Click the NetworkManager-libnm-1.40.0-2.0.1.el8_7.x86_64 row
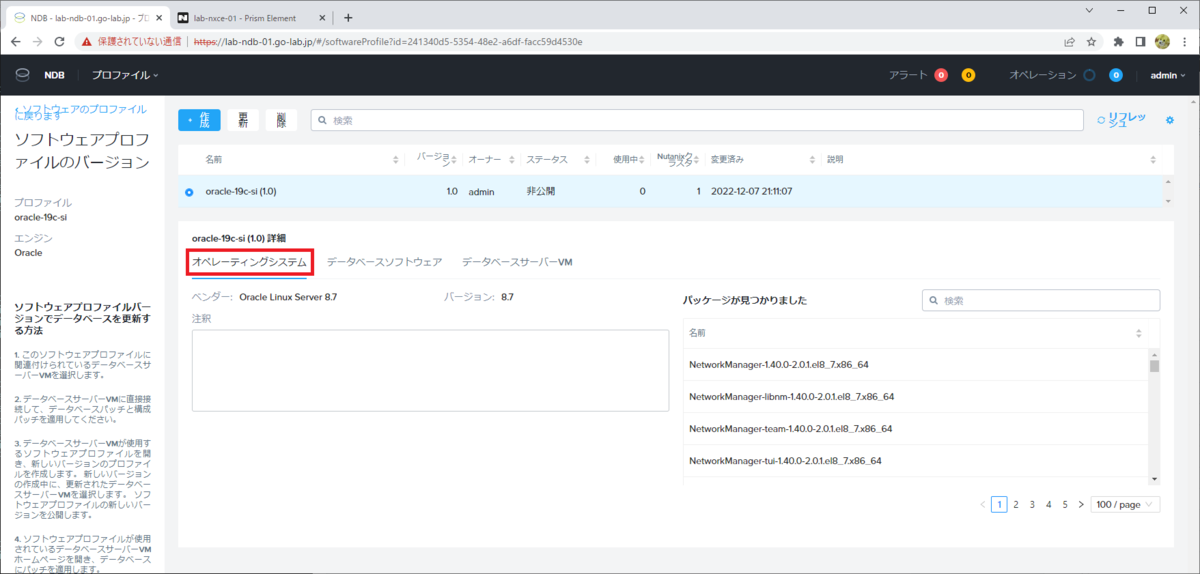 916,397
